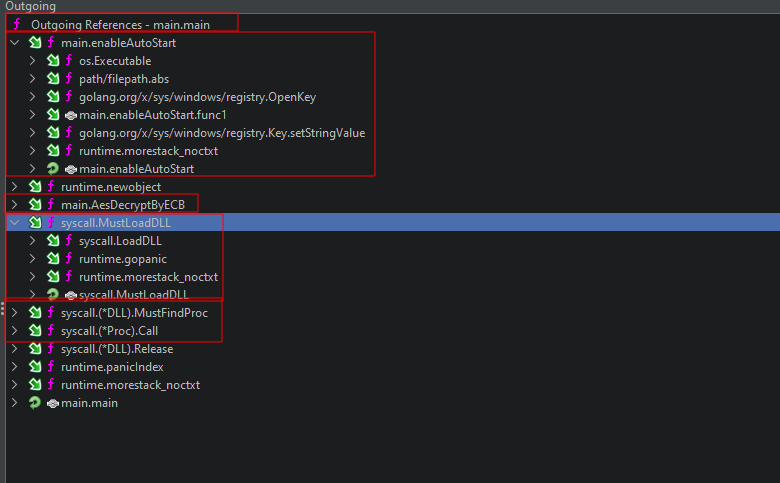This screenshot has width=780, height=483.
Task: Expand the path/filepath.abs node
Action: coord(32,79)
